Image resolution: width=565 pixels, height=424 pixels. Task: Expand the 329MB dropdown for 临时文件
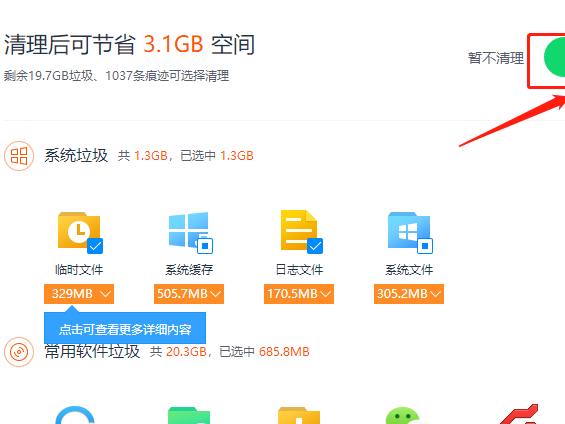point(79,294)
